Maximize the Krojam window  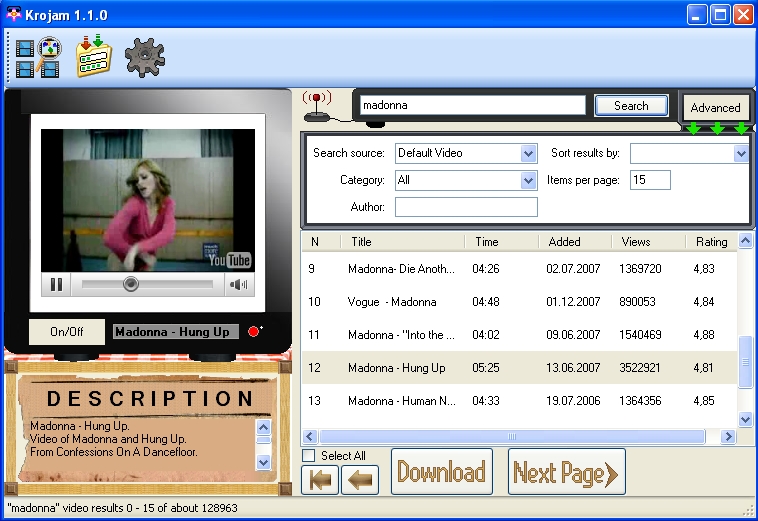720,14
